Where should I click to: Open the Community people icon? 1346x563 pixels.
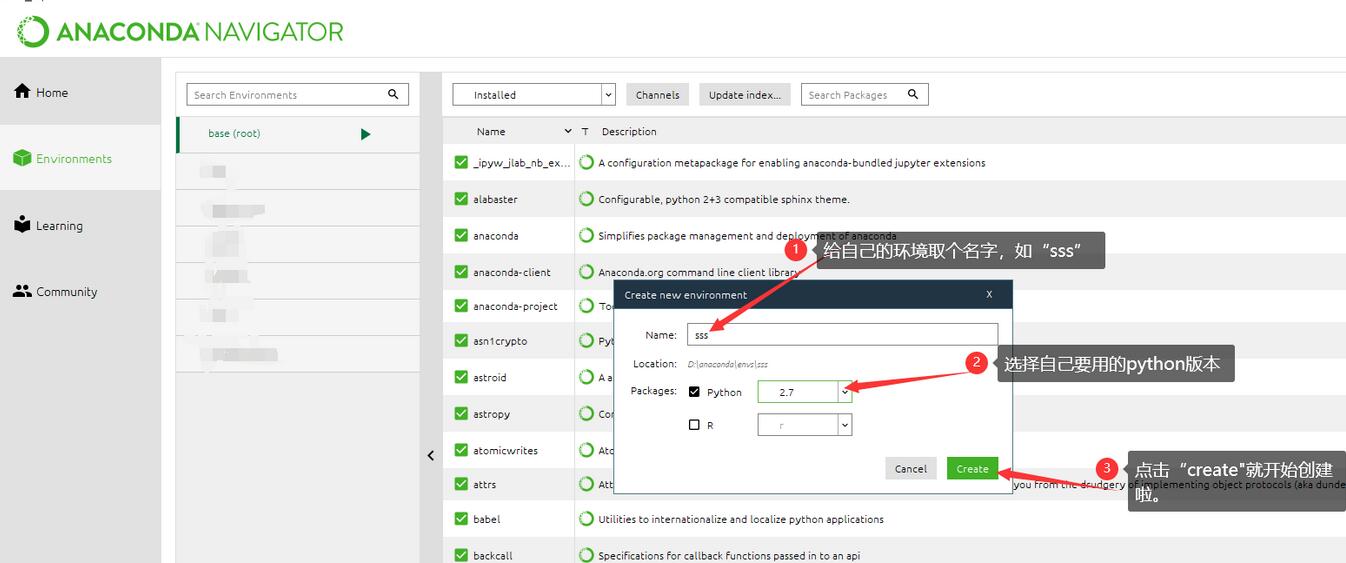click(22, 292)
